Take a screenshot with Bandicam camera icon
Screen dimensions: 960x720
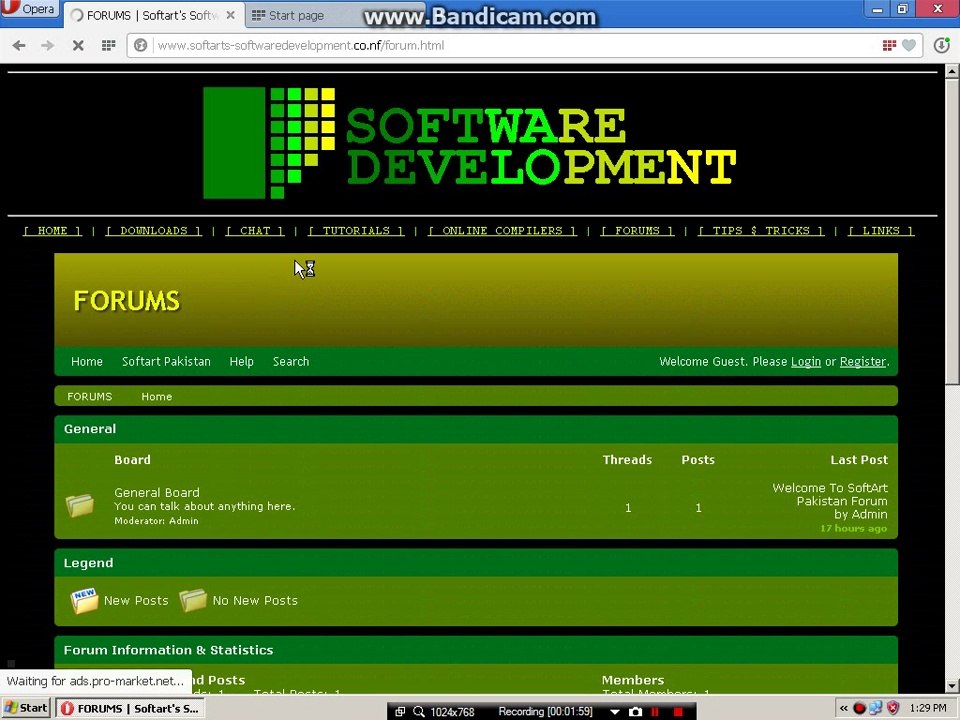click(636, 711)
